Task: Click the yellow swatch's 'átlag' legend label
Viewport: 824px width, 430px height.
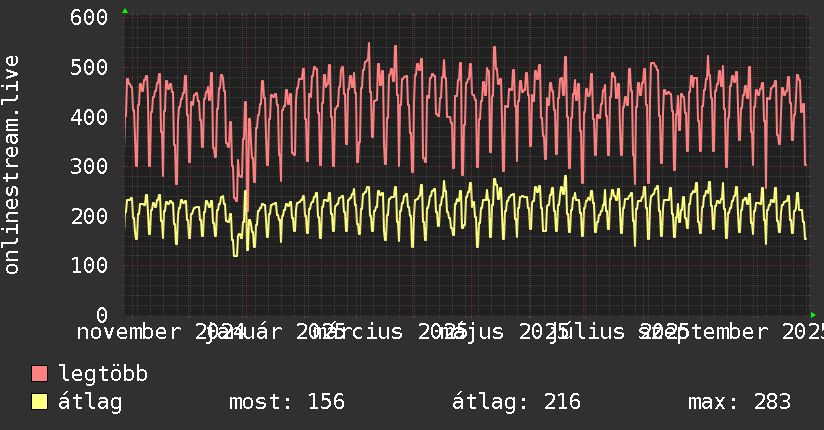Action: 90,402
